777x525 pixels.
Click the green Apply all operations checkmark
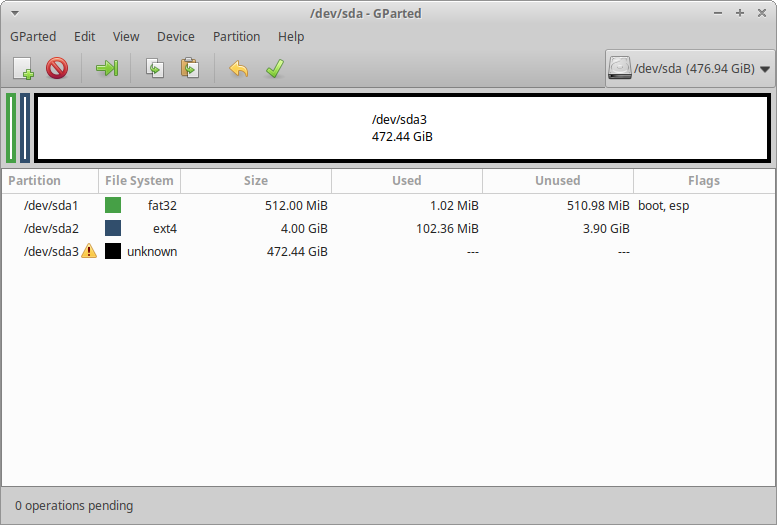pyautogui.click(x=275, y=68)
